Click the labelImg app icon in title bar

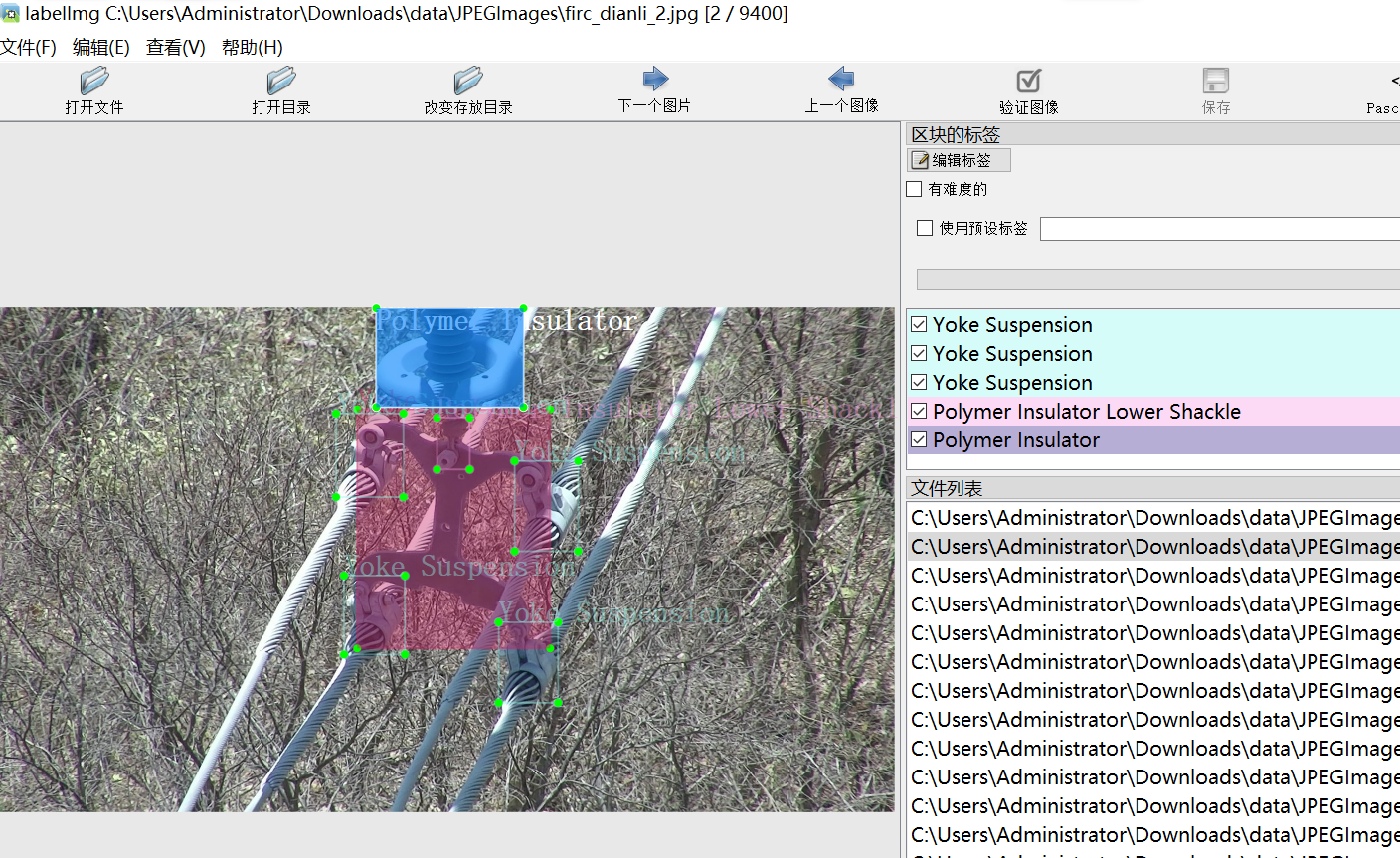click(10, 14)
